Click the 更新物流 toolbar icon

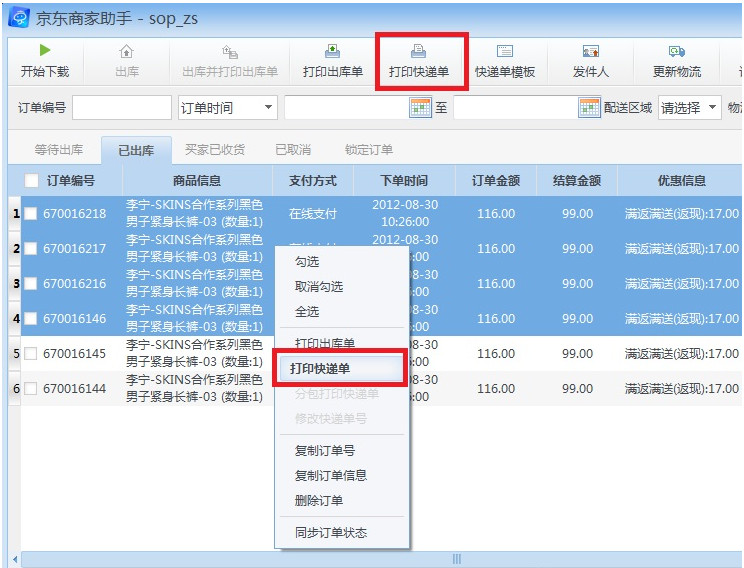676,51
